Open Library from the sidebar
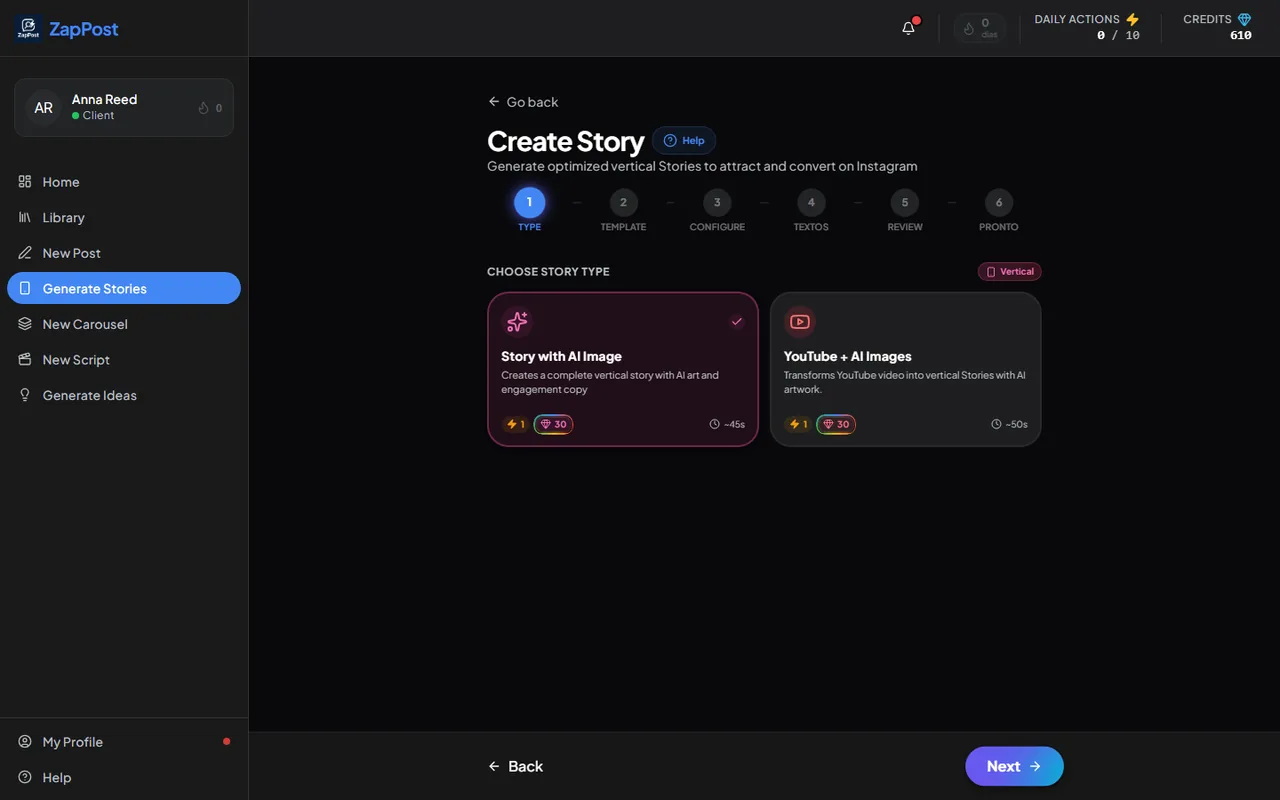The height and width of the screenshot is (800, 1280). (x=124, y=217)
